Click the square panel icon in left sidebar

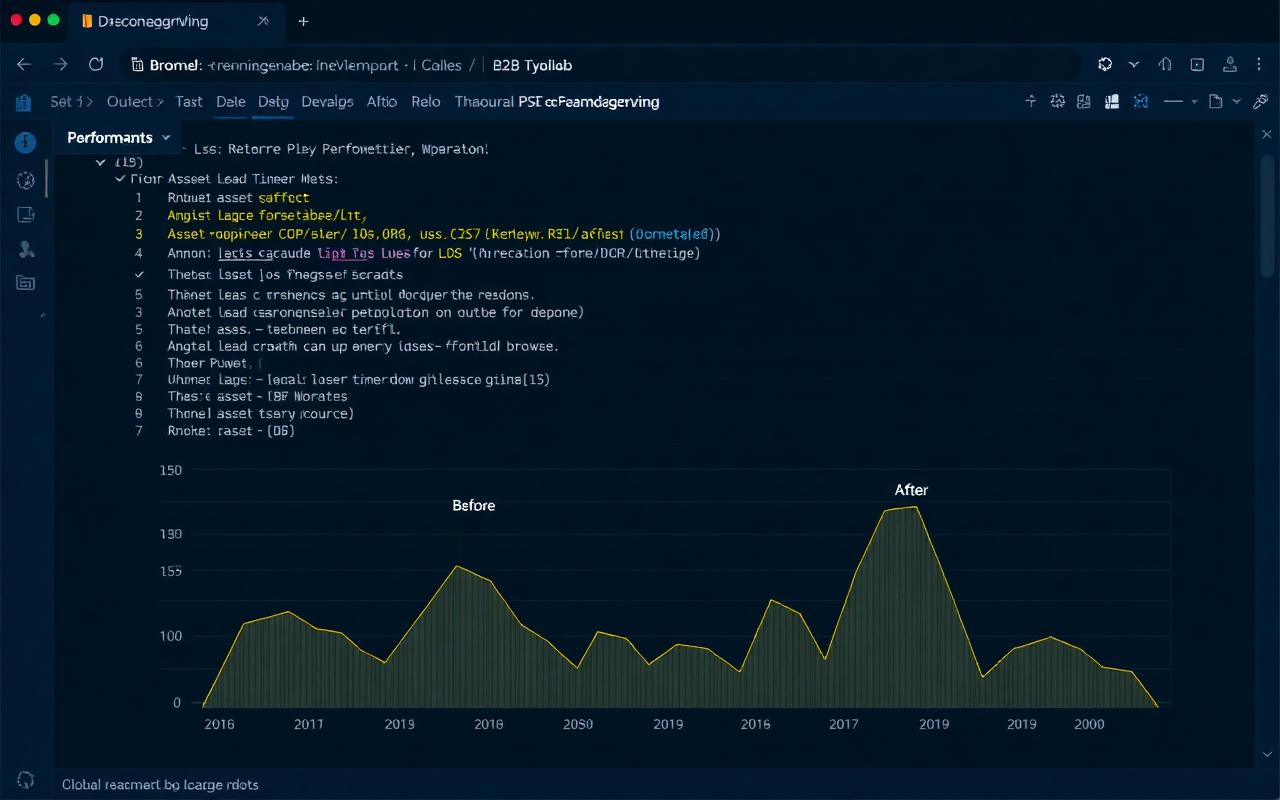click(26, 214)
